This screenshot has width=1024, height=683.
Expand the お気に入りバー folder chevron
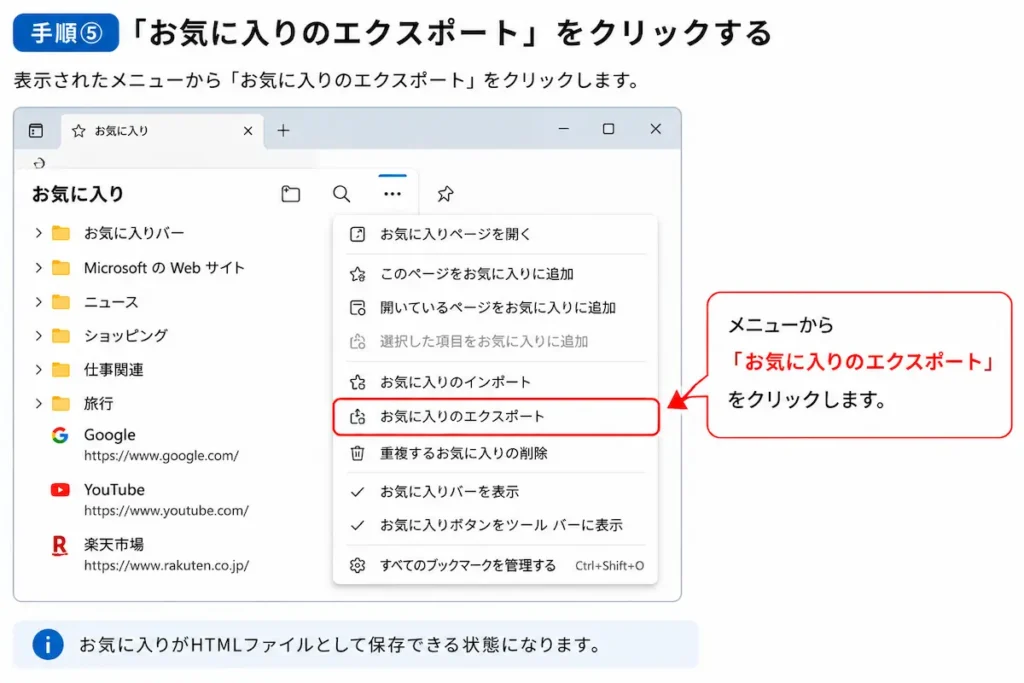pos(39,233)
